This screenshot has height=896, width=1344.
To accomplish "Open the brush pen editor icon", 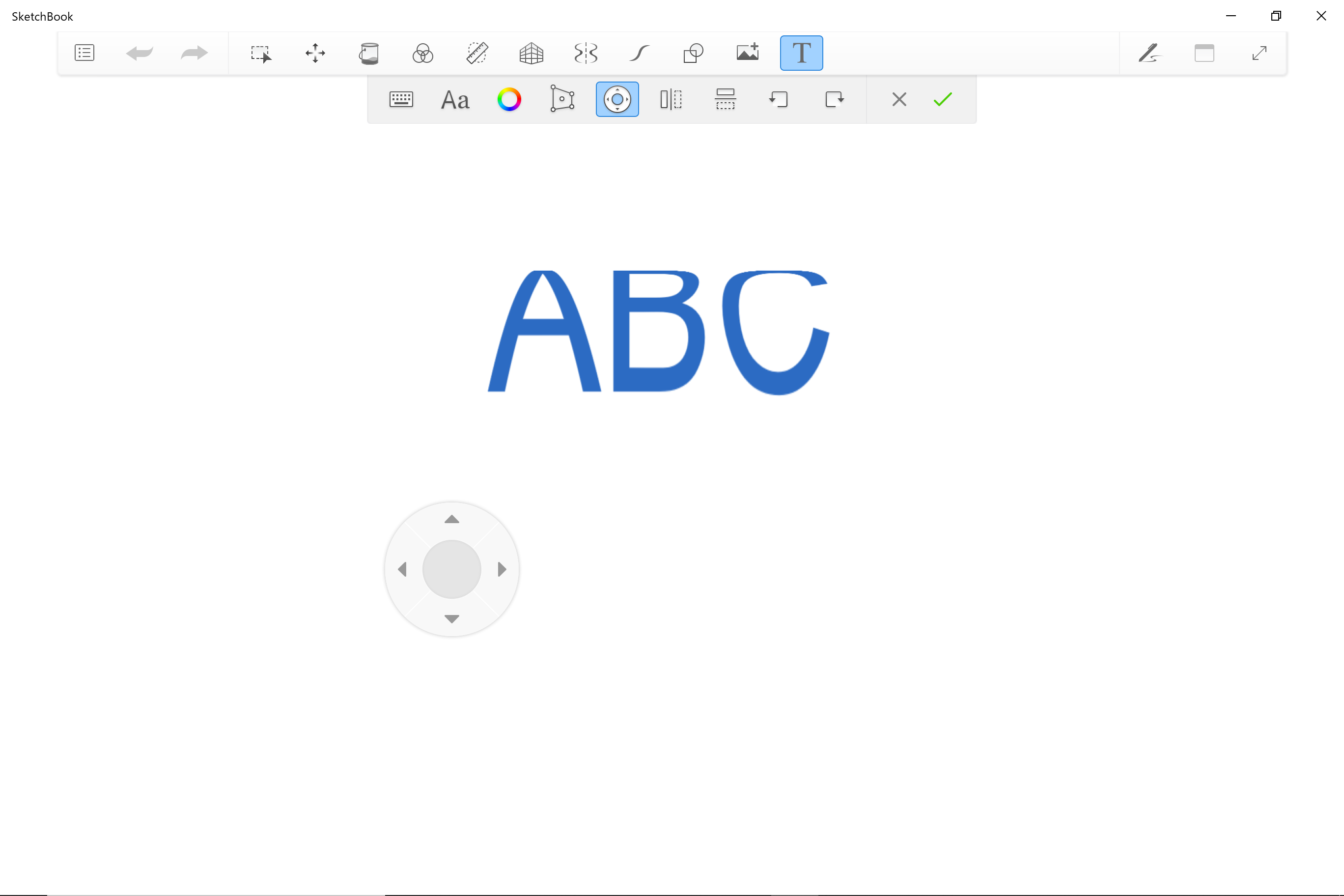I will click(1149, 53).
